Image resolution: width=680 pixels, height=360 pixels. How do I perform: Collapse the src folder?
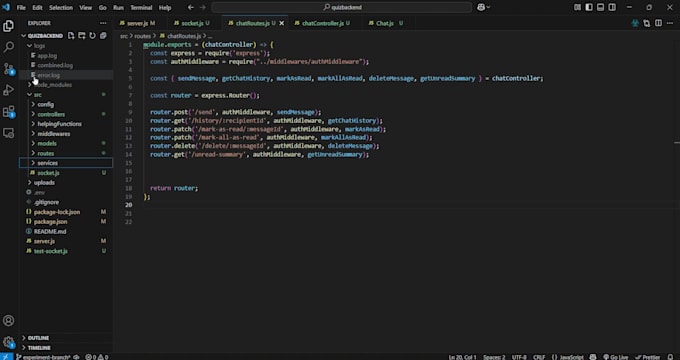click(x=29, y=95)
